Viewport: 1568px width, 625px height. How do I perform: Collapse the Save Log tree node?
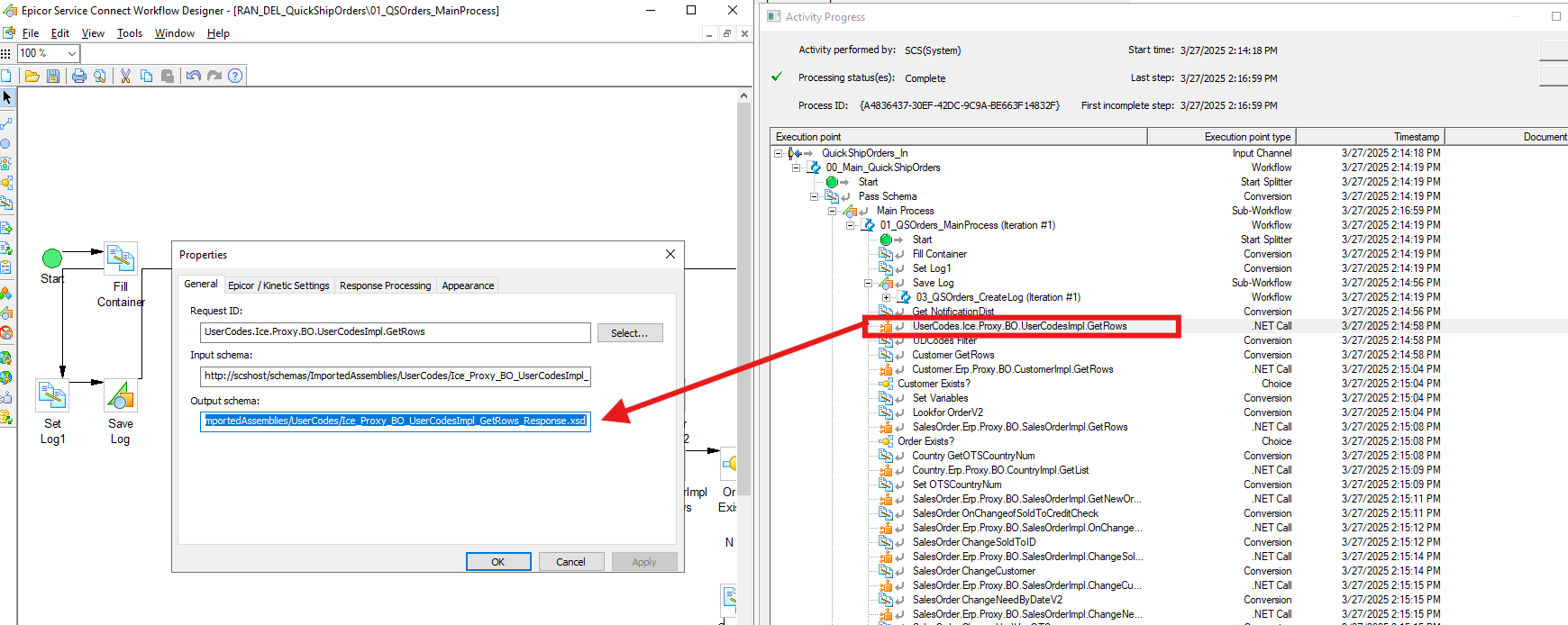coord(868,283)
